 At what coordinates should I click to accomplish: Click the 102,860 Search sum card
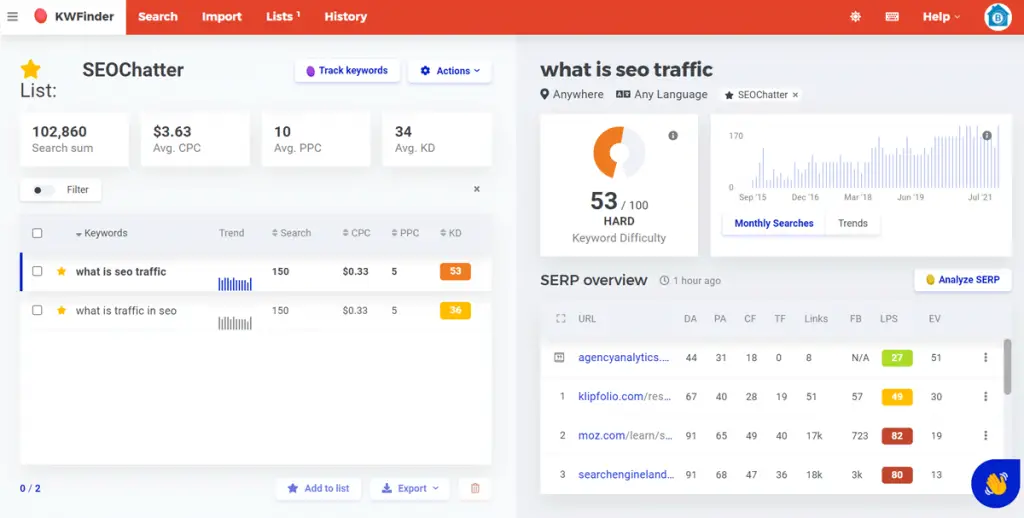(74, 138)
